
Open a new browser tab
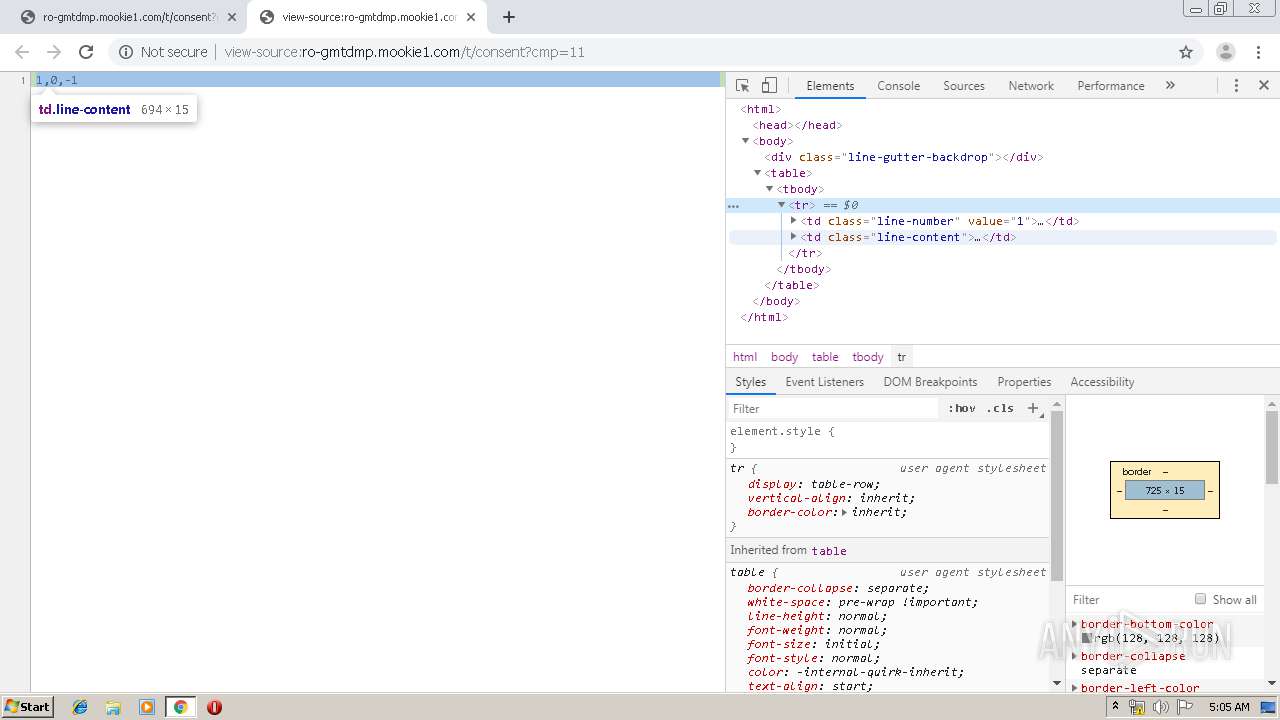509,17
